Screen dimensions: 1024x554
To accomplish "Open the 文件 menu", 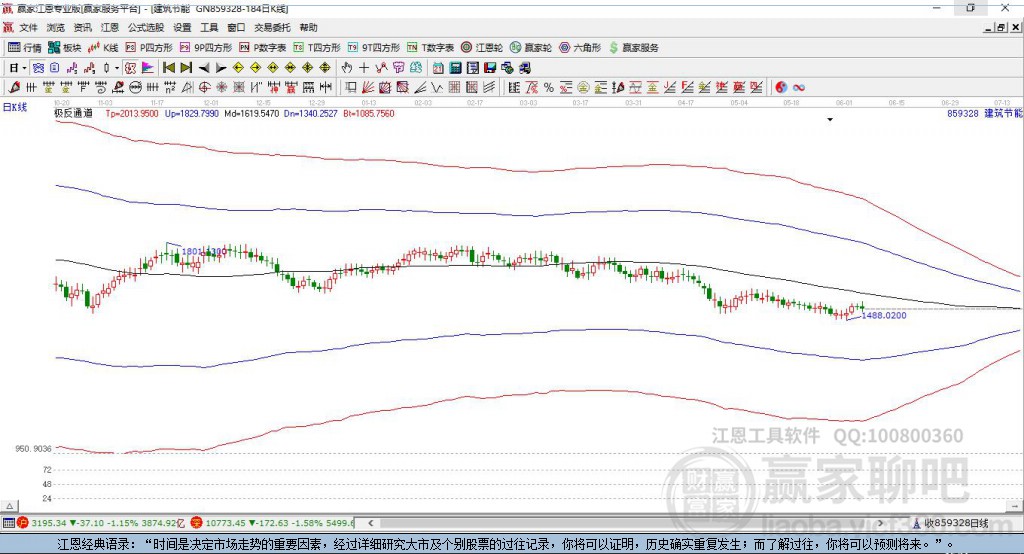I will tap(28, 27).
